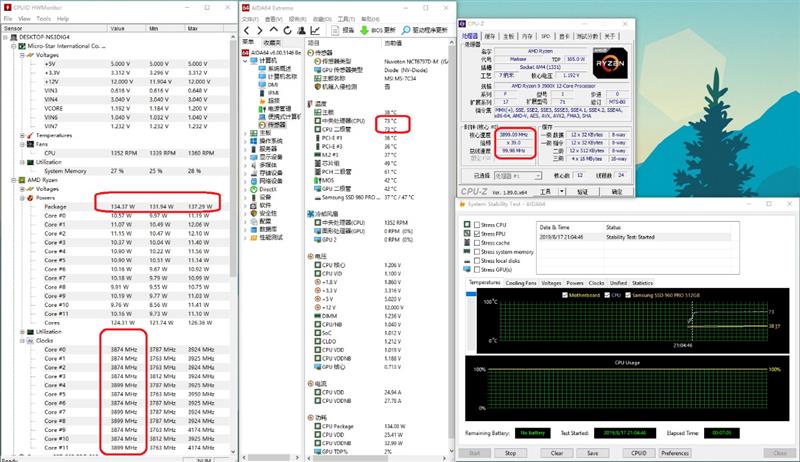Collapse 计算机 node in AIDA64 tree

[246, 61]
